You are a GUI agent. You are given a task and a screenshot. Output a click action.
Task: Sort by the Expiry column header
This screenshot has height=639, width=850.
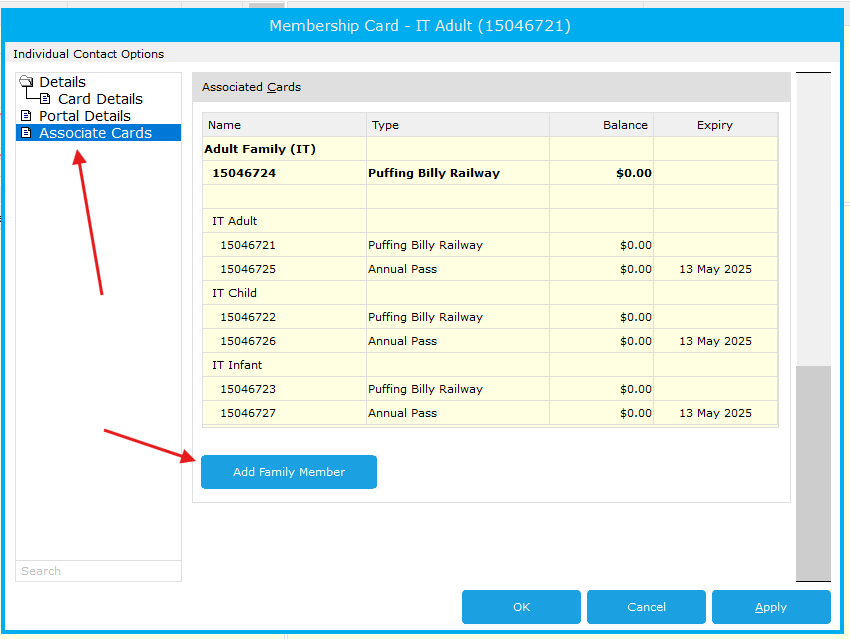click(x=716, y=125)
